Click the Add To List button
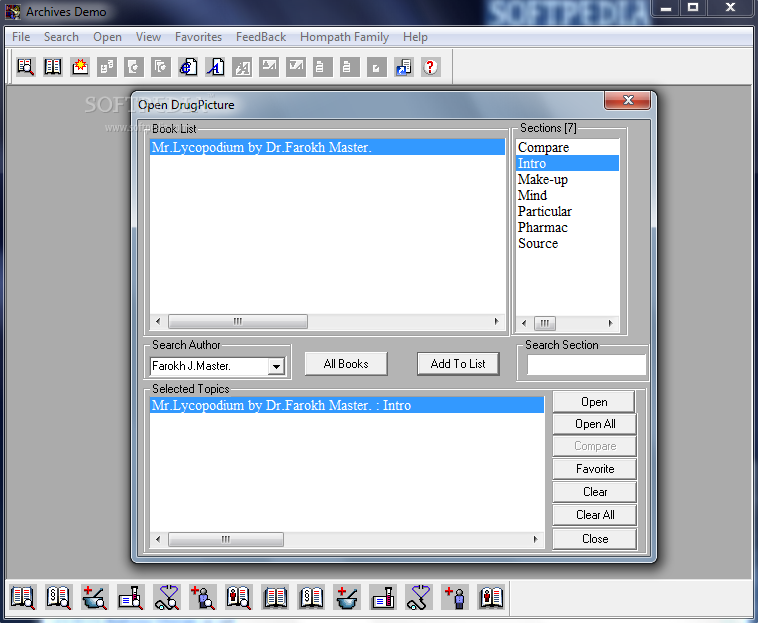The image size is (758, 623). click(458, 364)
